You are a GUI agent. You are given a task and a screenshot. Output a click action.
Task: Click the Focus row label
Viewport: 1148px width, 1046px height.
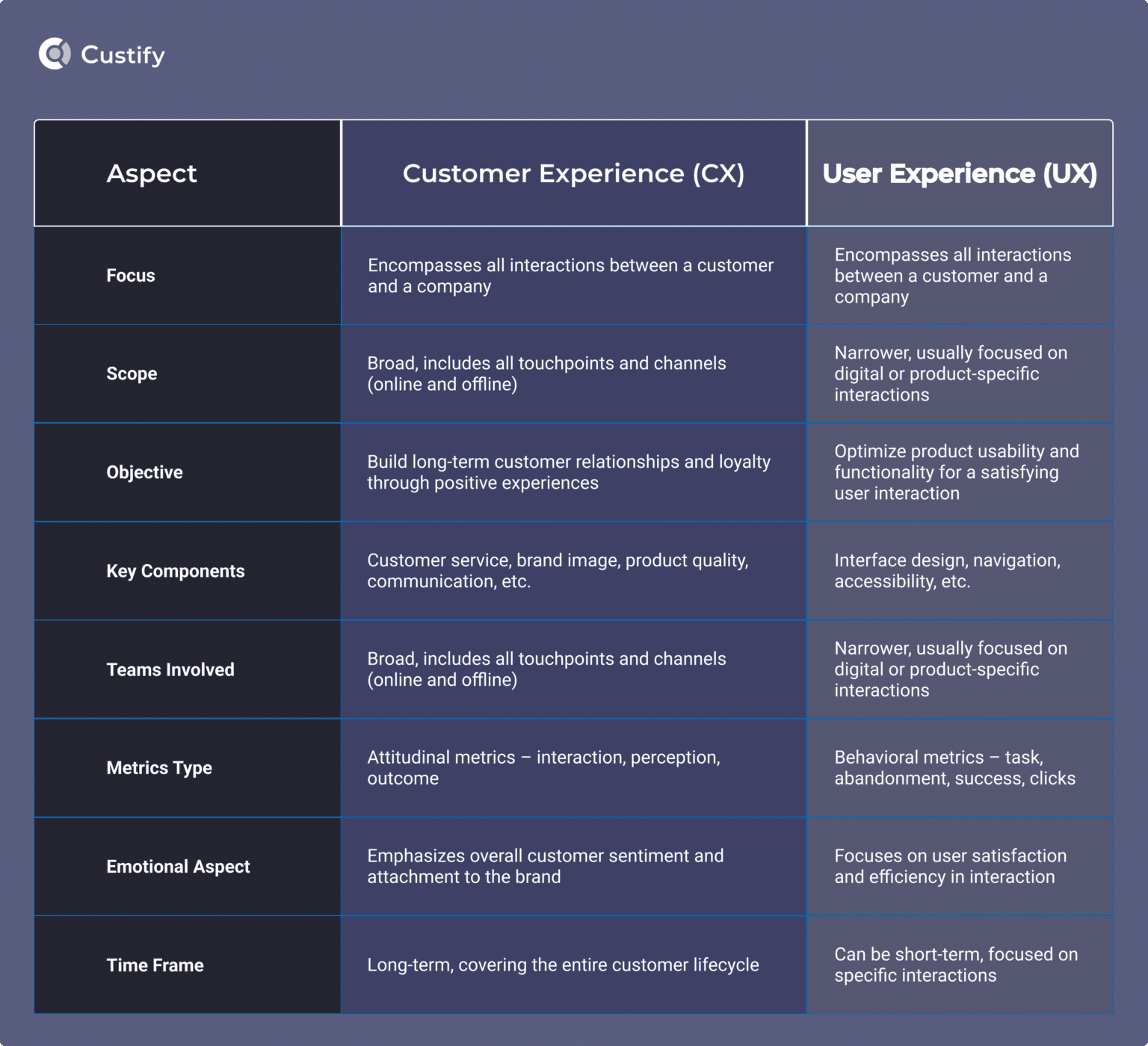tap(131, 275)
